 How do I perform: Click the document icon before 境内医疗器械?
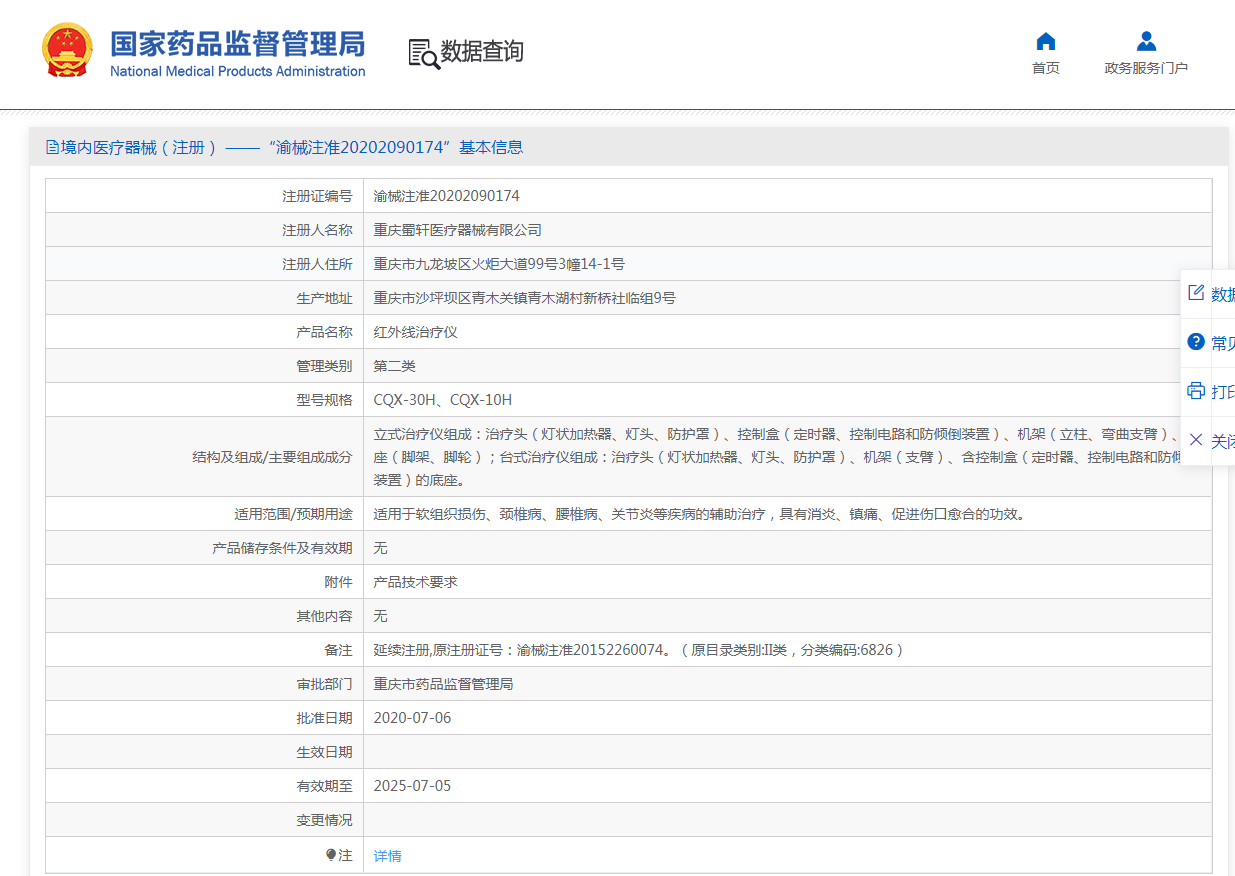coord(52,147)
